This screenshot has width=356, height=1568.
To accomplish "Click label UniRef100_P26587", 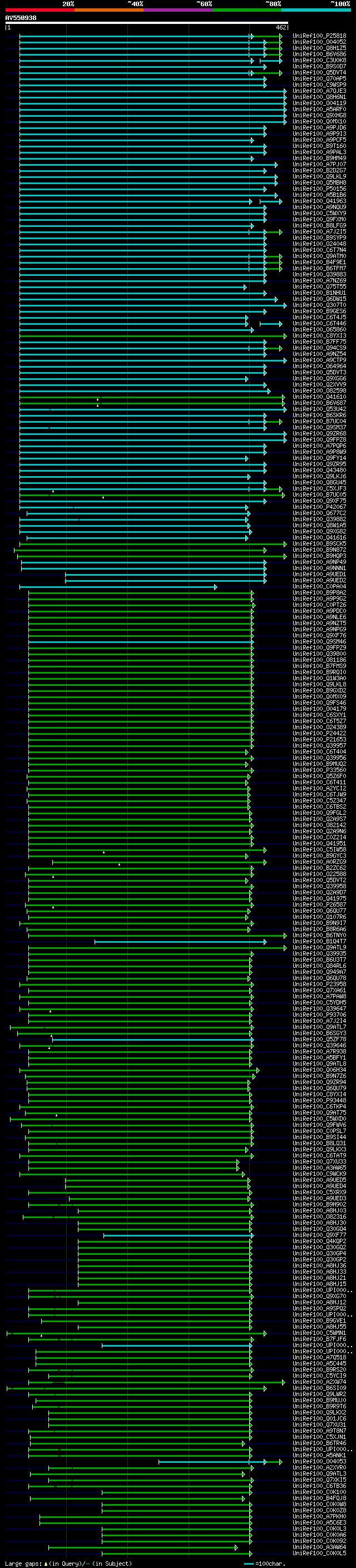I will [x=319, y=904].
